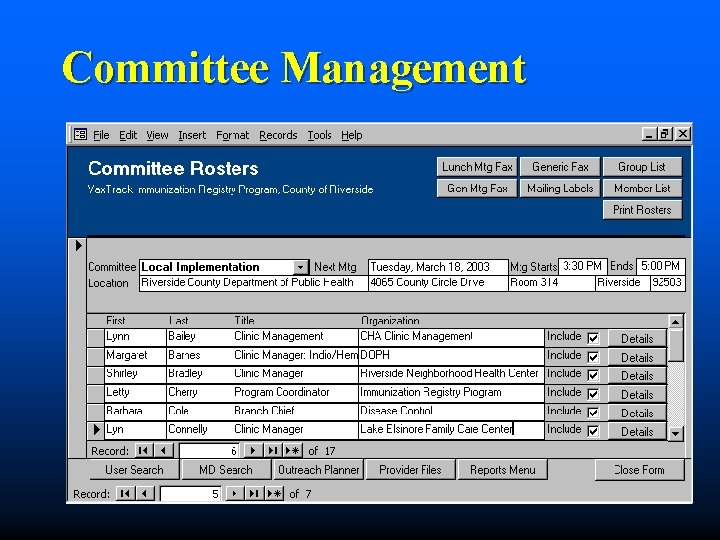Click the form icon left of File menu
The height and width of the screenshot is (540, 720).
[80, 135]
